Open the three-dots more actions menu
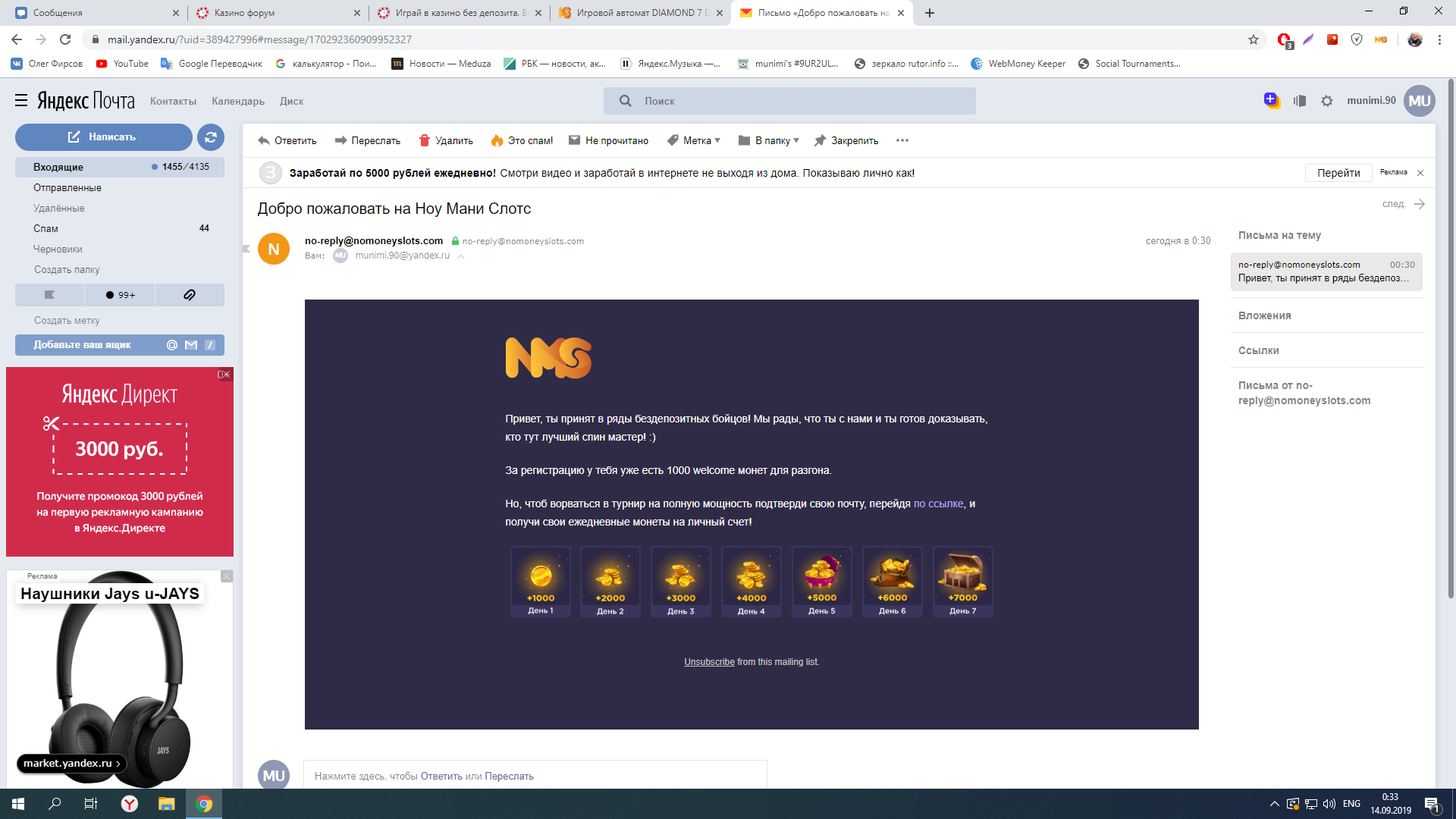The width and height of the screenshot is (1456, 819). point(902,140)
